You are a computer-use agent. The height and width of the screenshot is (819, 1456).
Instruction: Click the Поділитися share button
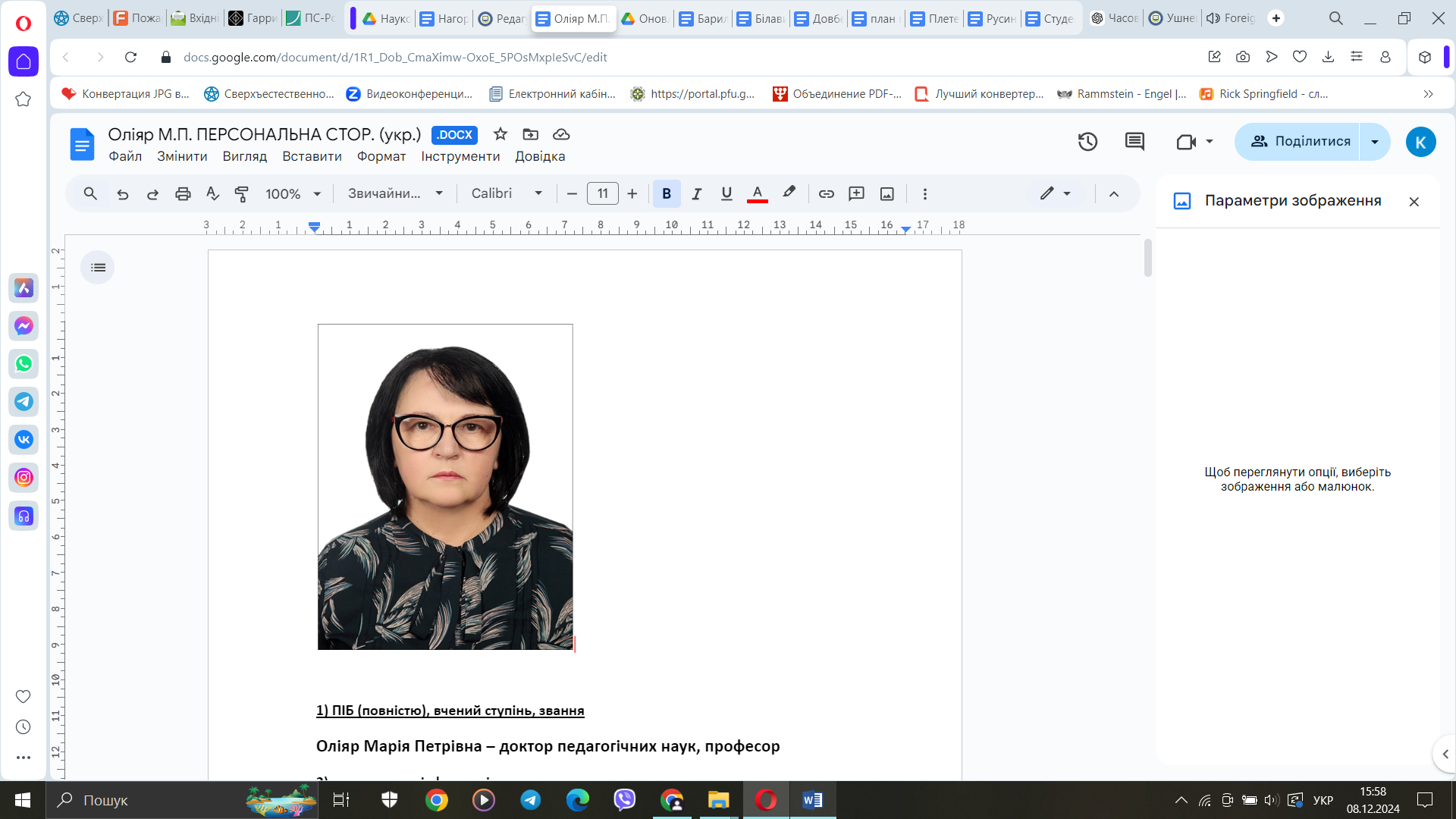pyautogui.click(x=1298, y=142)
